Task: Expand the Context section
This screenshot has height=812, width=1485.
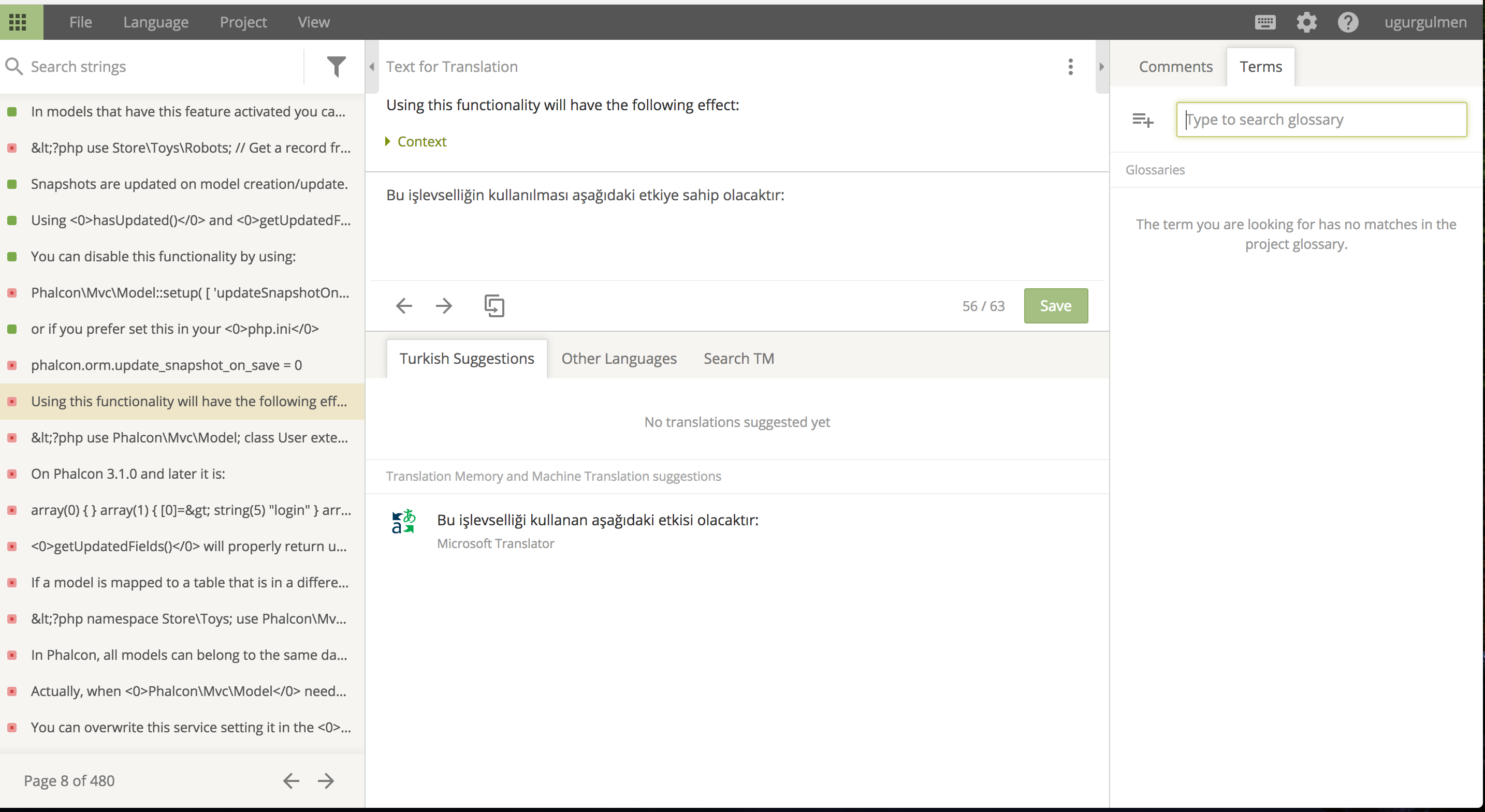Action: [x=416, y=141]
